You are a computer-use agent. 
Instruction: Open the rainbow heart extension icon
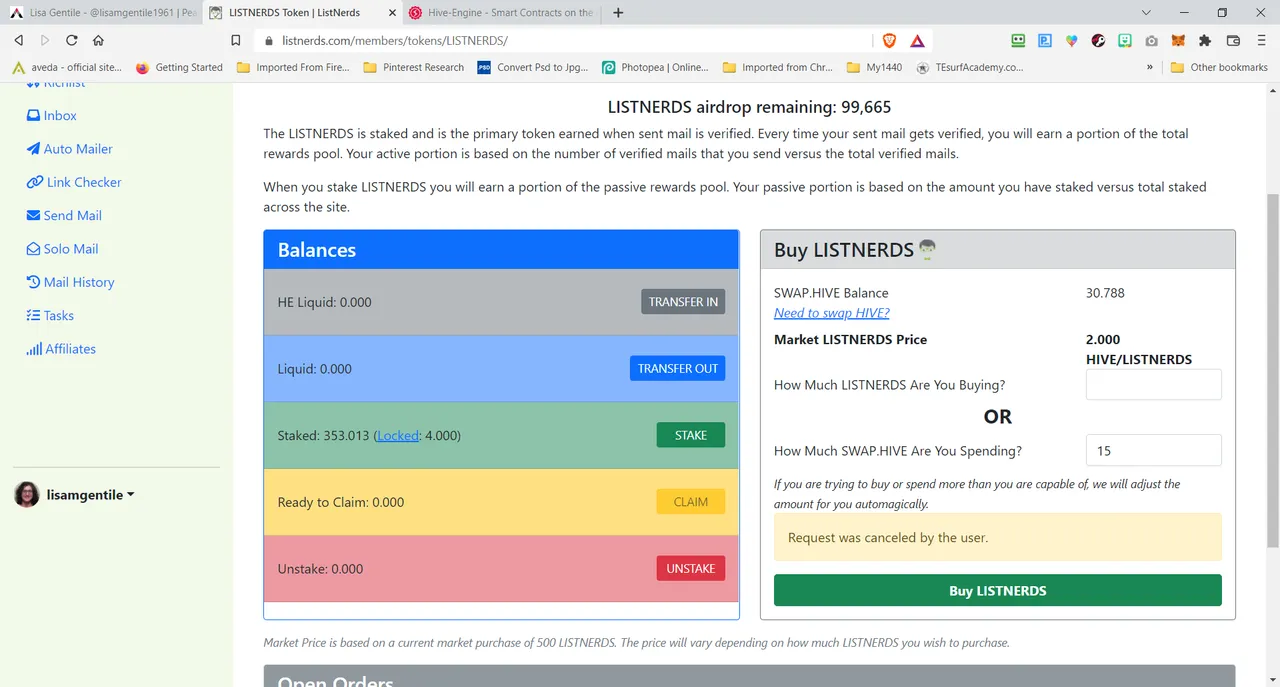tap(1072, 40)
